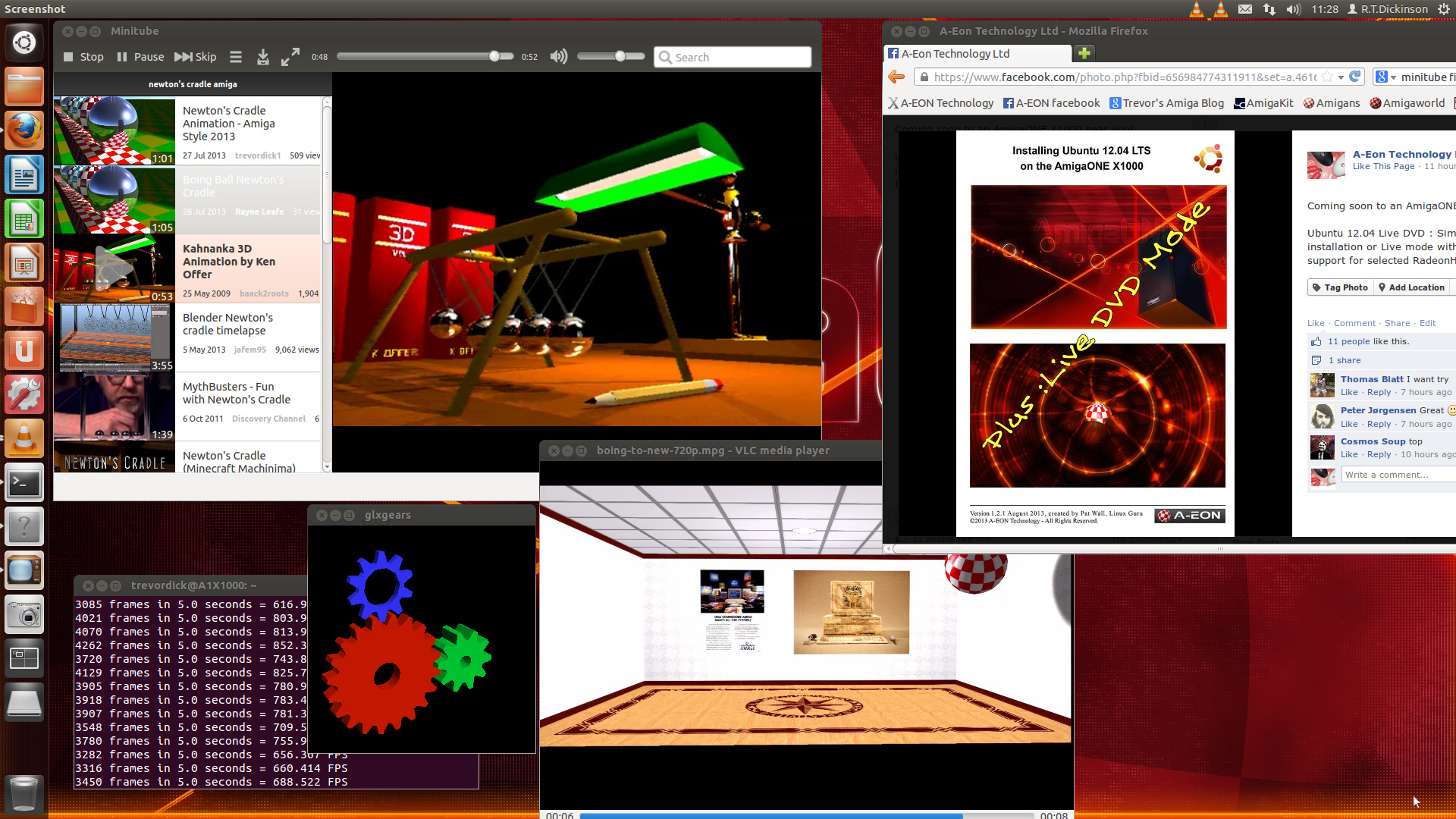The height and width of the screenshot is (819, 1456).
Task: Select Blender Newton's cradle timelapse video
Action: [227, 324]
